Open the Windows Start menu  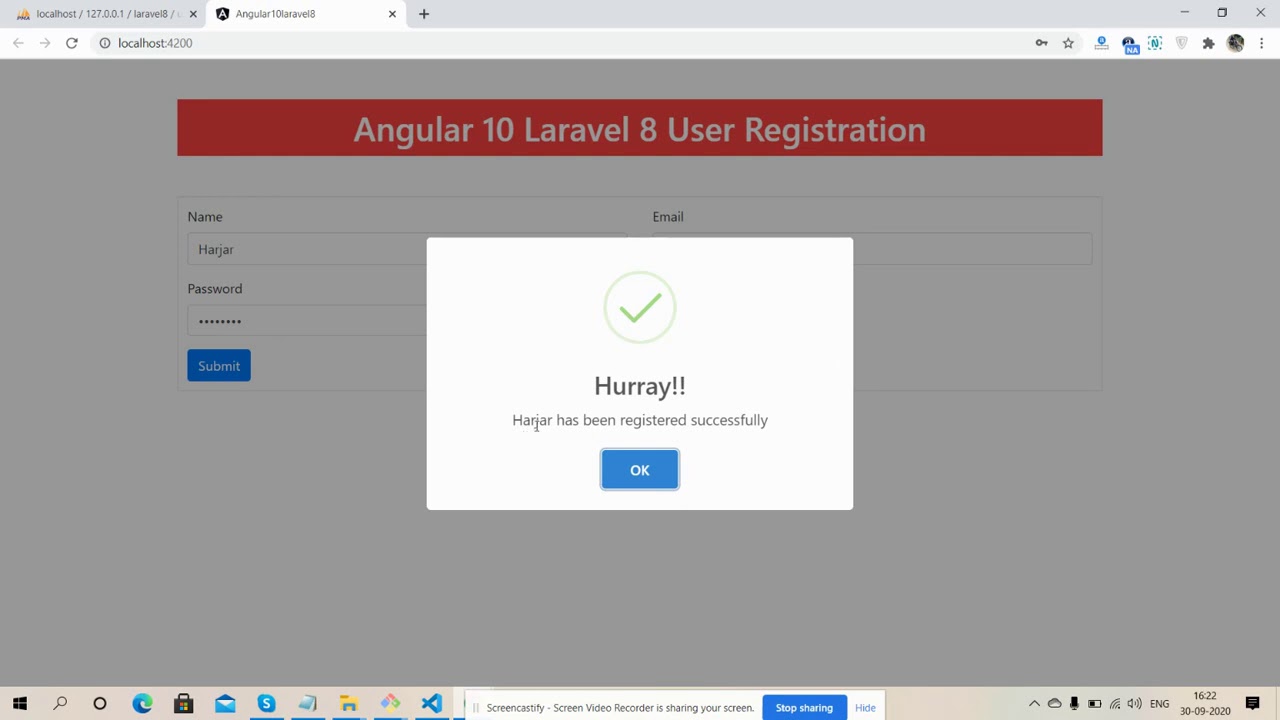tap(20, 704)
